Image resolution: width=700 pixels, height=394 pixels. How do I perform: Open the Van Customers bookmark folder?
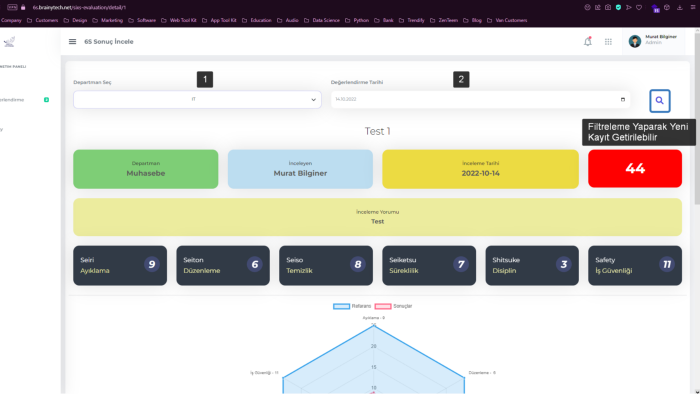(x=507, y=20)
